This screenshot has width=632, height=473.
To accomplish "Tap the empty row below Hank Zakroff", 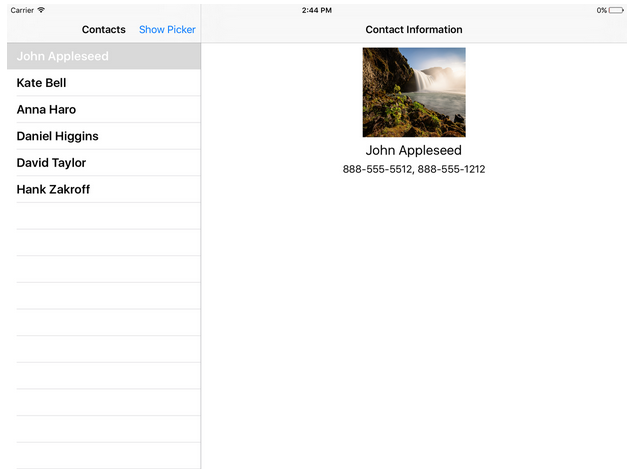I will (x=100, y=216).
